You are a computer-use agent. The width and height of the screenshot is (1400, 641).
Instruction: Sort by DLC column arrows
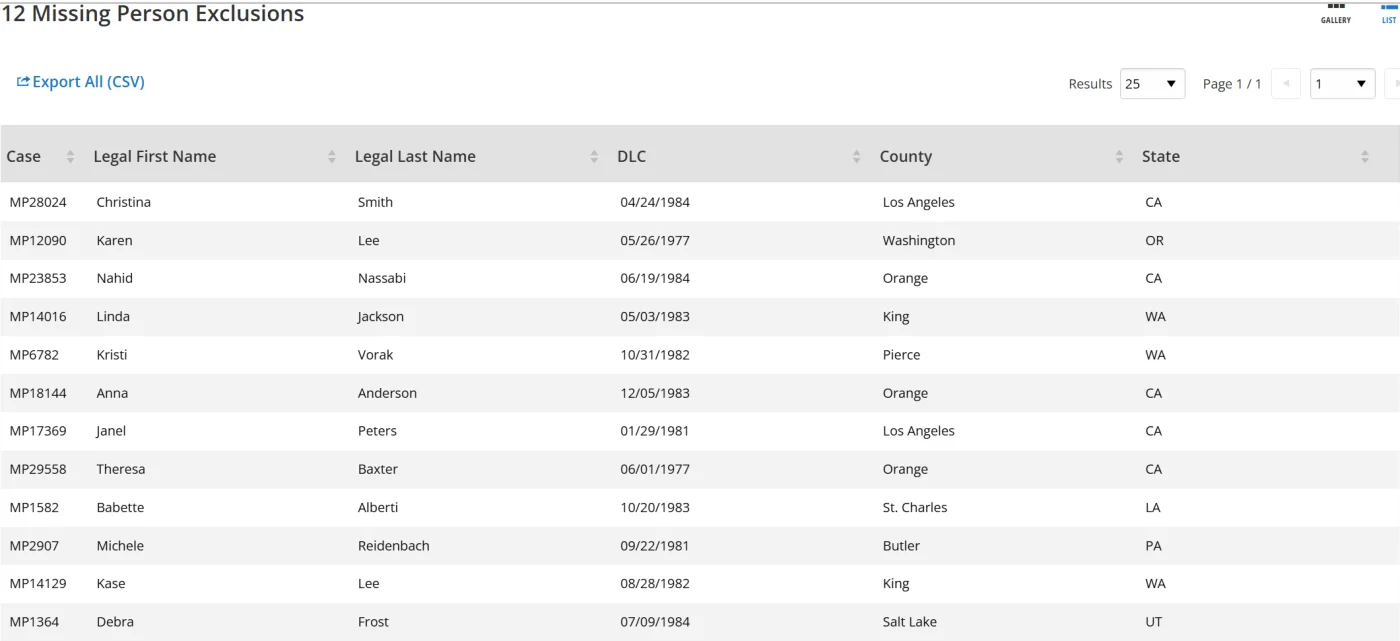pos(857,157)
